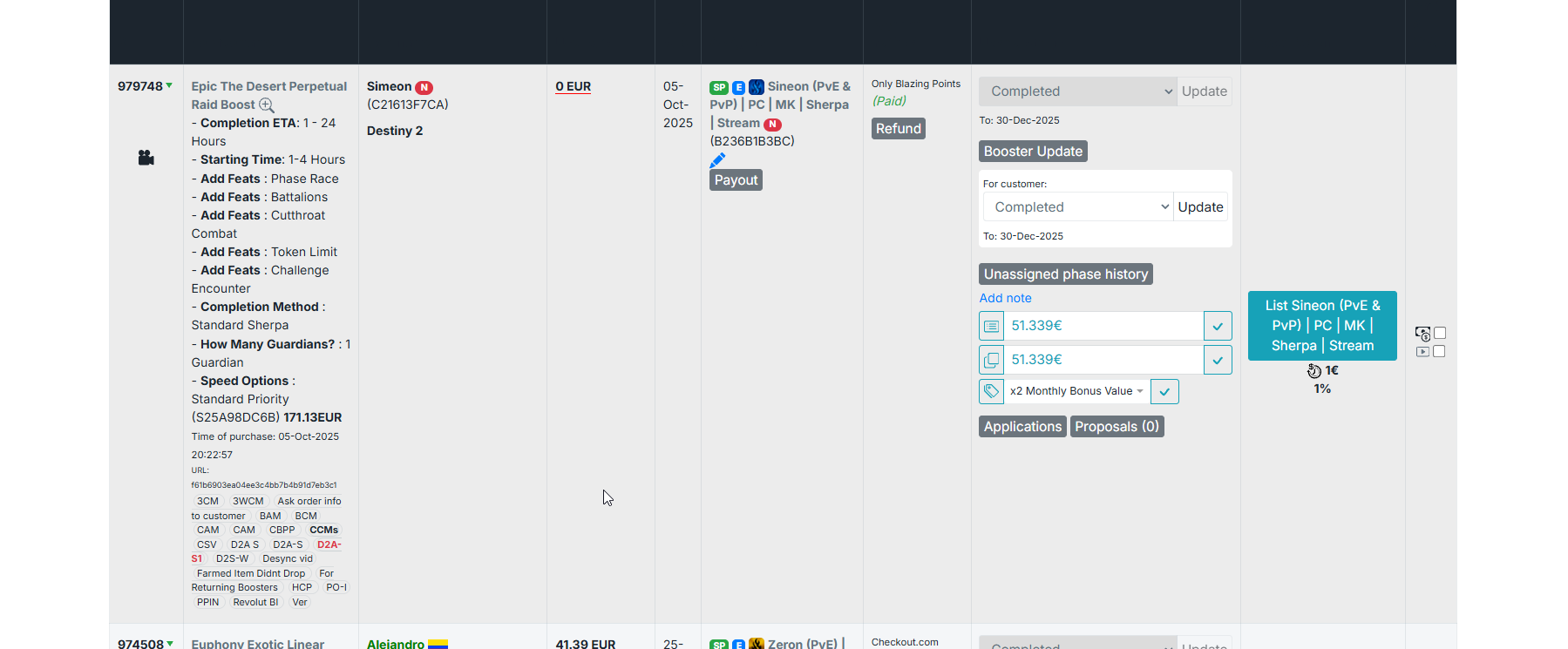The width and height of the screenshot is (1568, 649).
Task: Confirm the second 51.339€ value with its checkmark
Action: click(1218, 360)
